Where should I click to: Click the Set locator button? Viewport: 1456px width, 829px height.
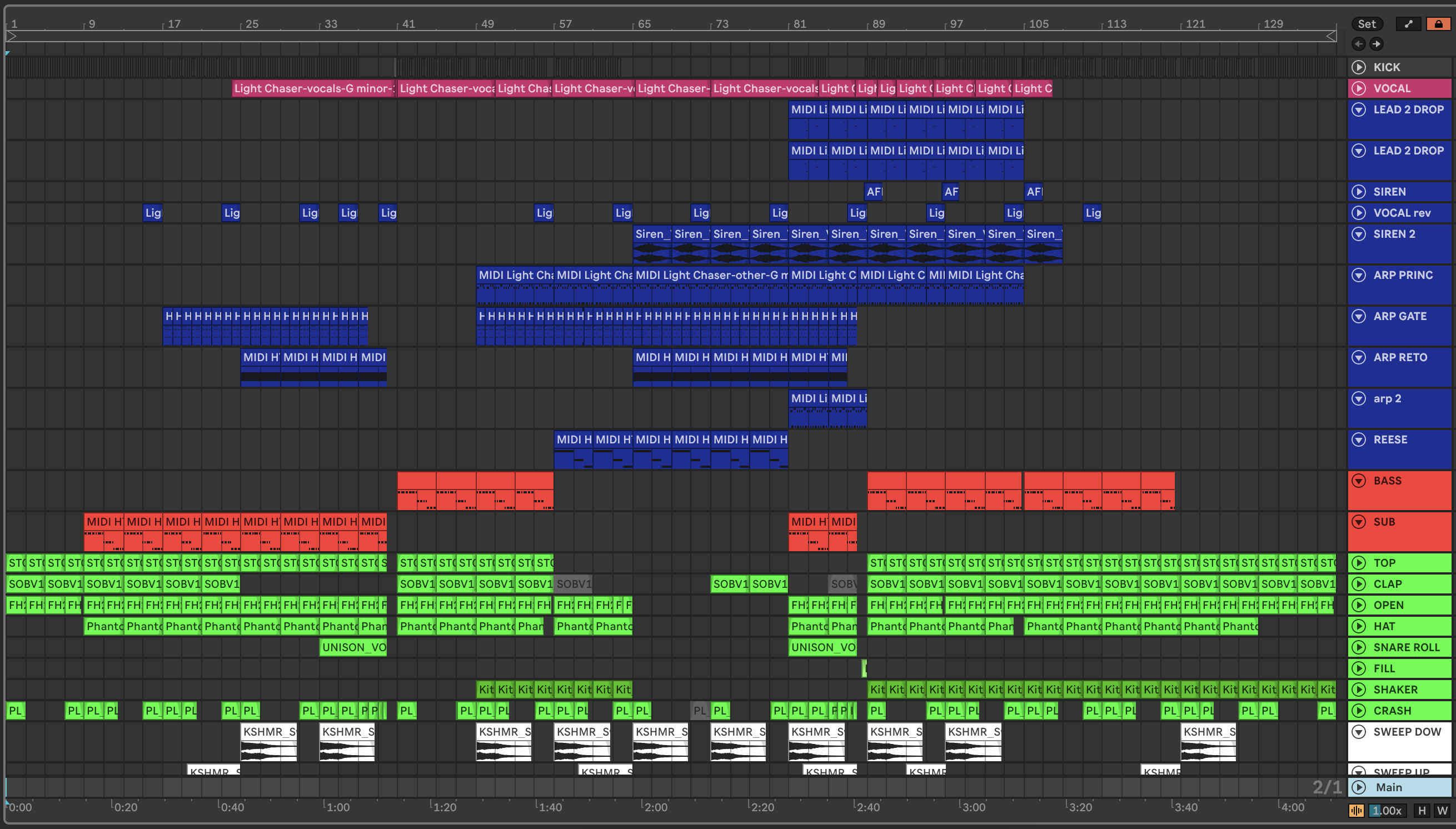[x=1366, y=24]
